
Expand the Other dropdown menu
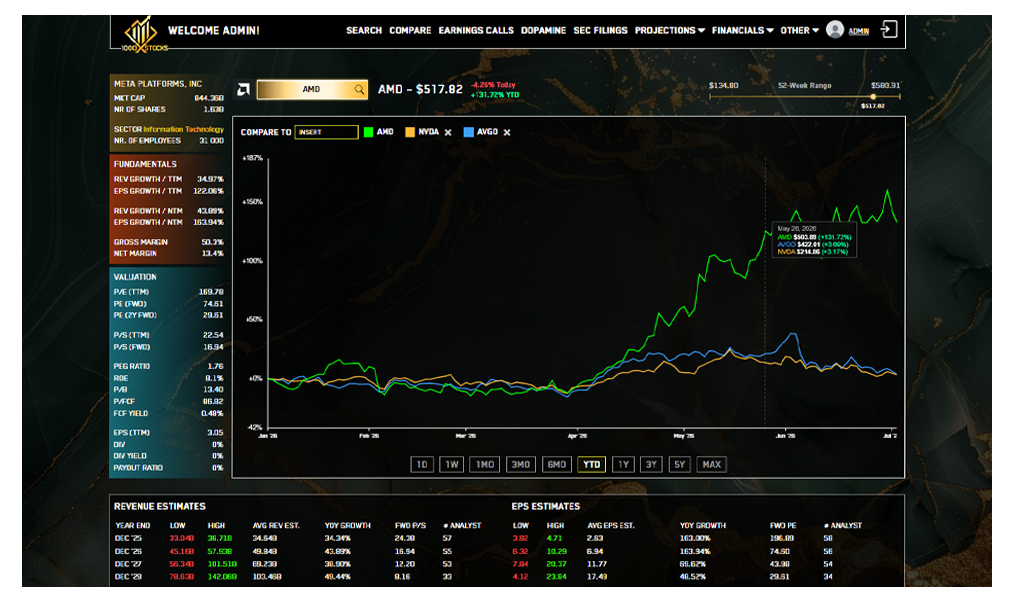pyautogui.click(x=800, y=30)
